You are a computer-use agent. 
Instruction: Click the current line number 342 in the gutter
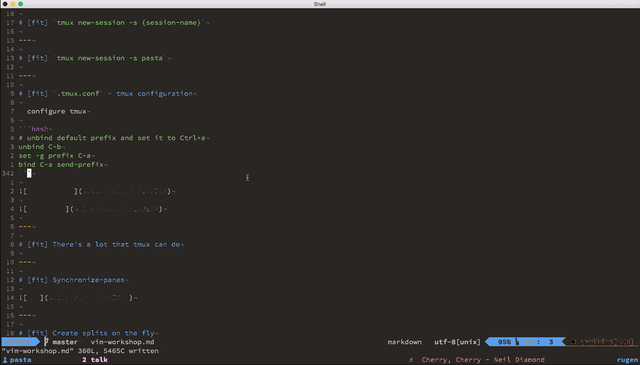pos(8,174)
